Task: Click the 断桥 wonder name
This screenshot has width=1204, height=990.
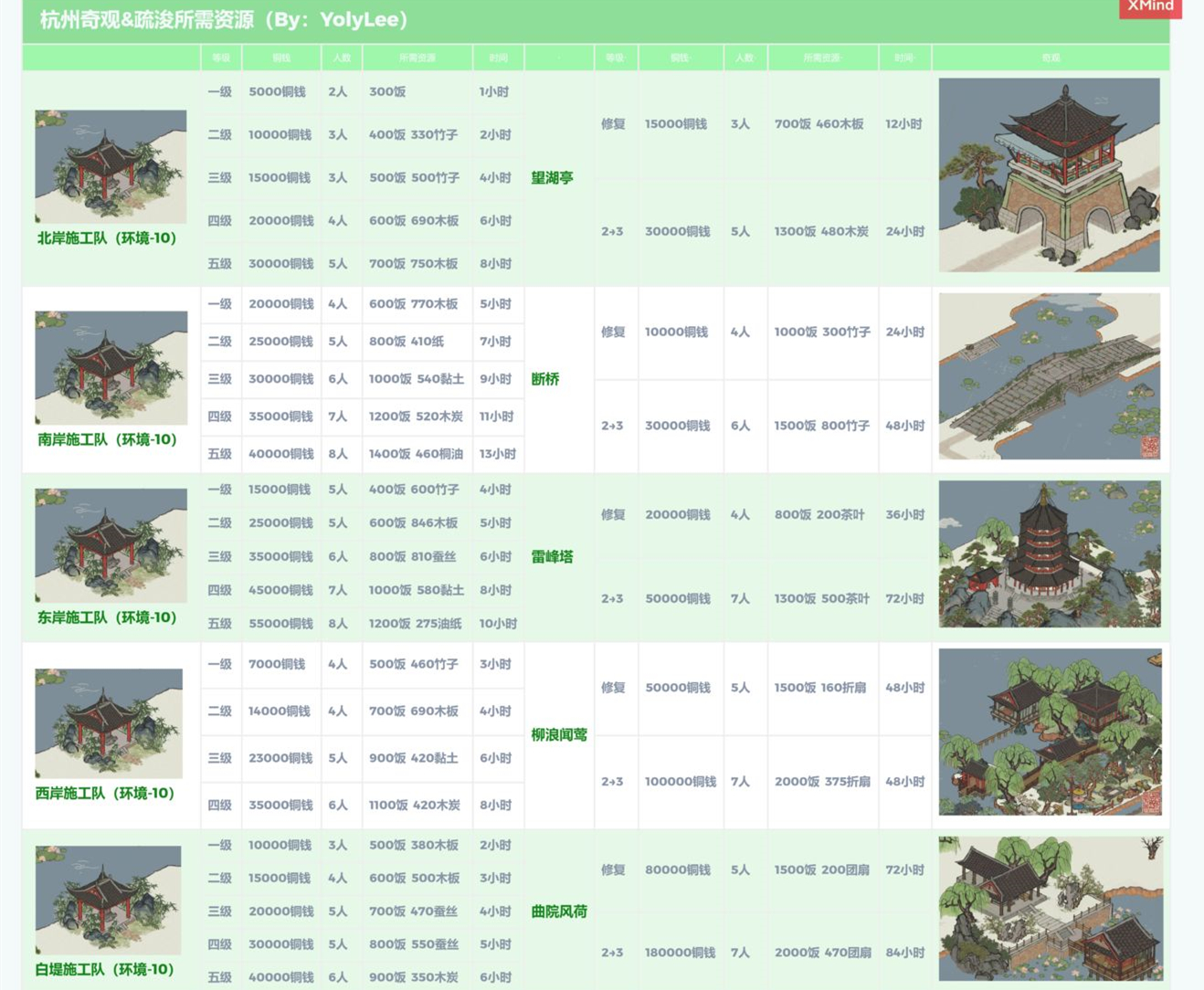Action: [545, 379]
